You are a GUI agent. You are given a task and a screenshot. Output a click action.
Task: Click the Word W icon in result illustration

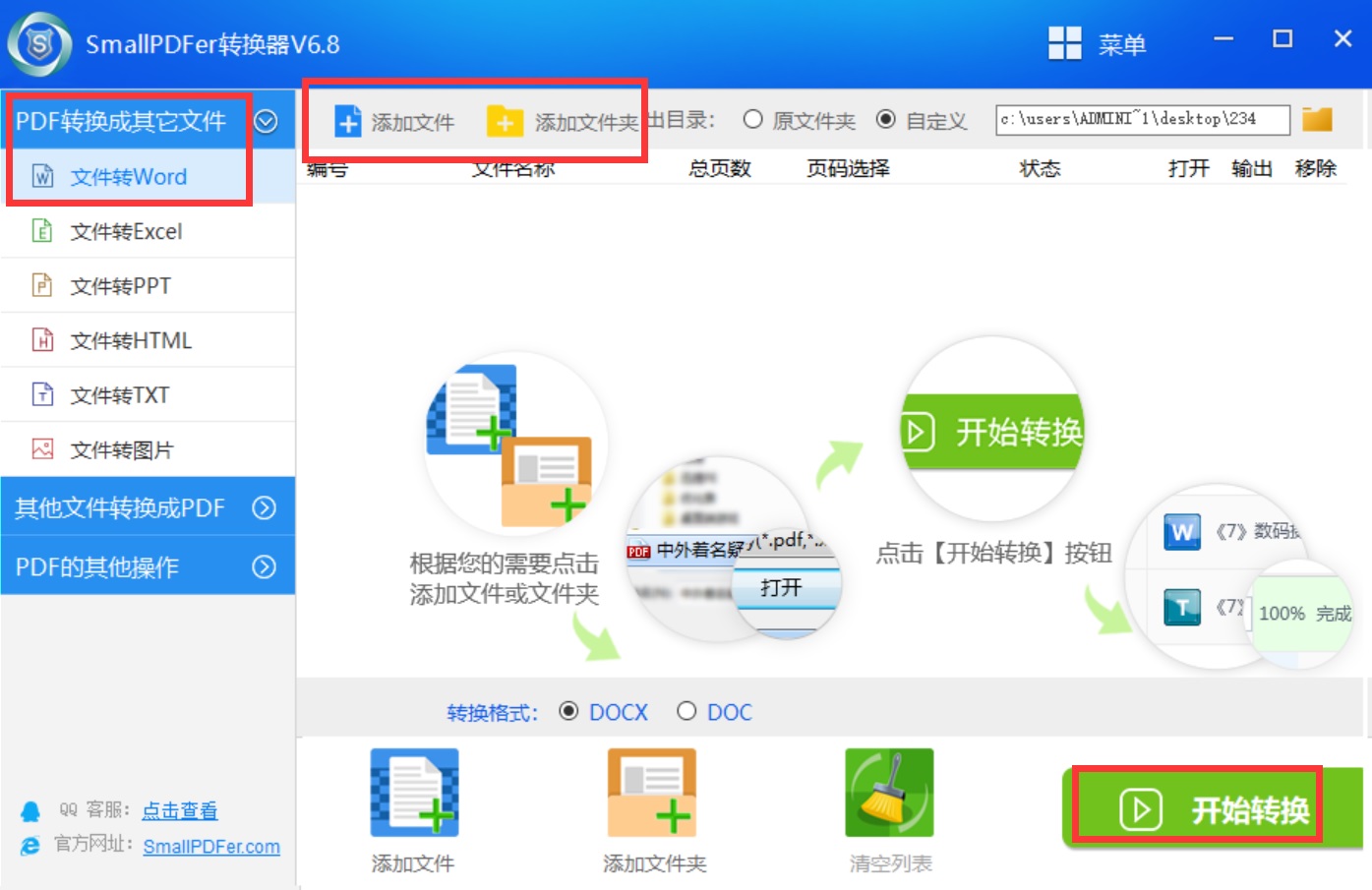tap(1182, 532)
